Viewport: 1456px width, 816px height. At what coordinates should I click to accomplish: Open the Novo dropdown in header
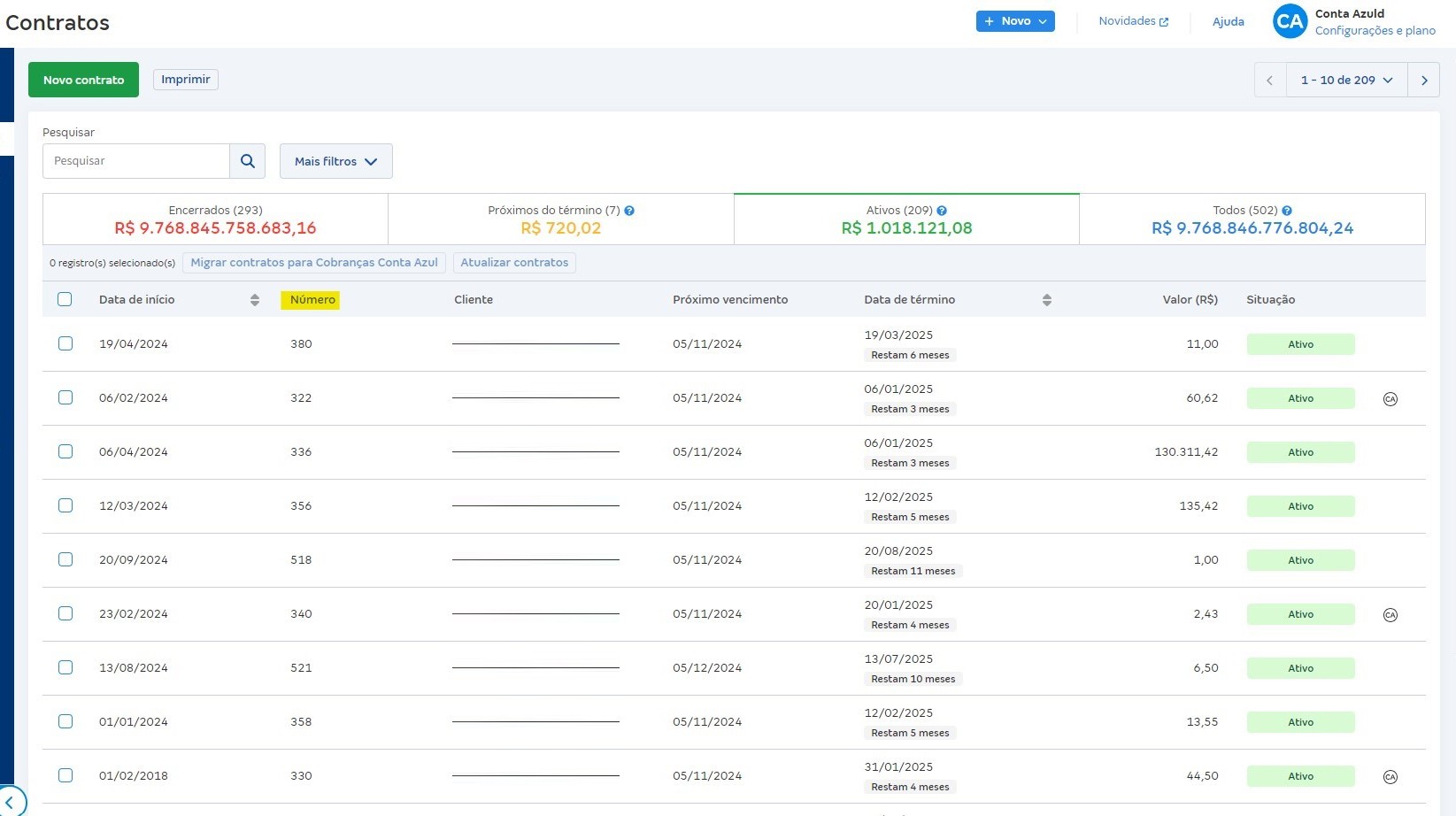[1014, 21]
